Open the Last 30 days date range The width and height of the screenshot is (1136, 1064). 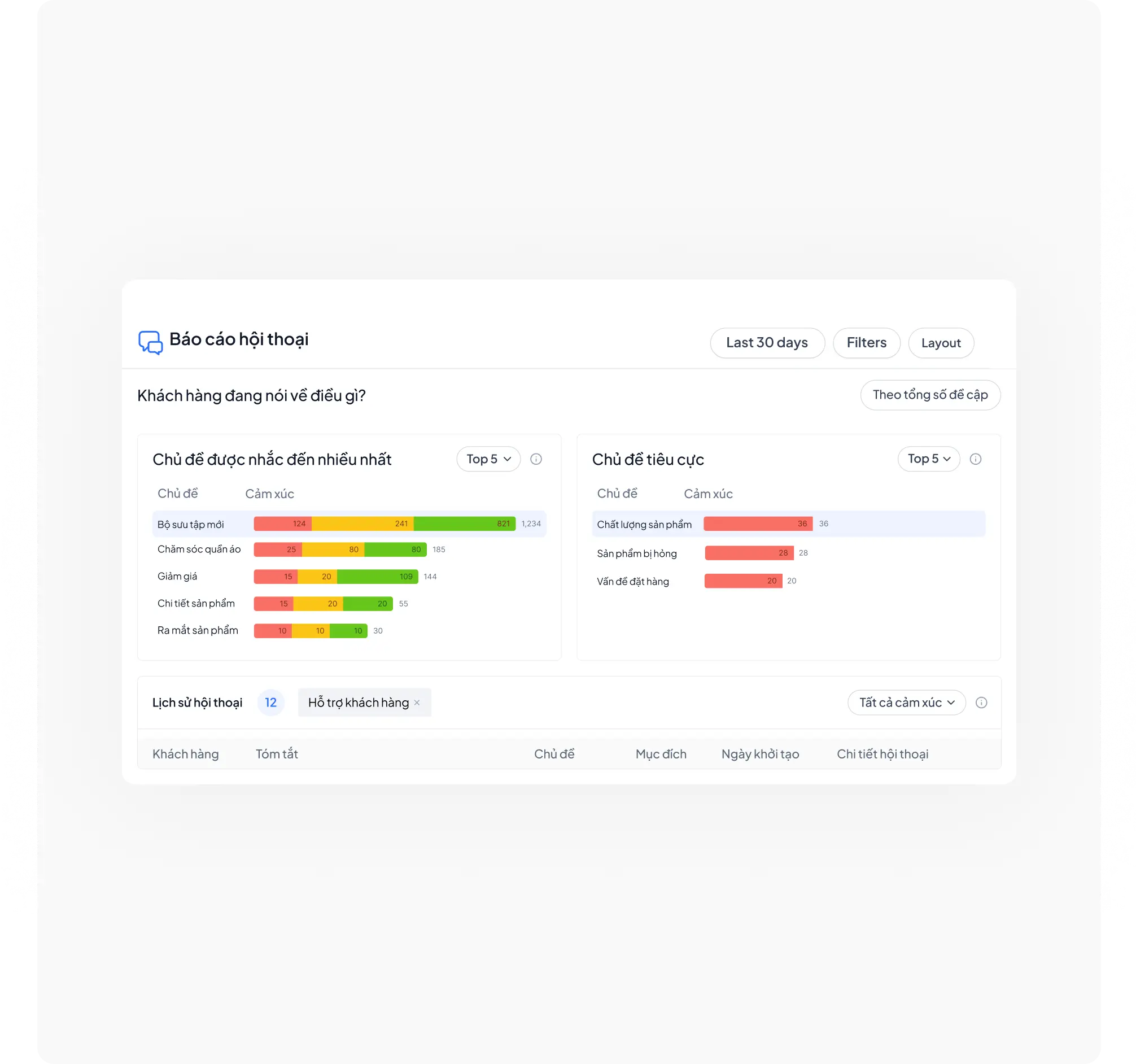[766, 343]
